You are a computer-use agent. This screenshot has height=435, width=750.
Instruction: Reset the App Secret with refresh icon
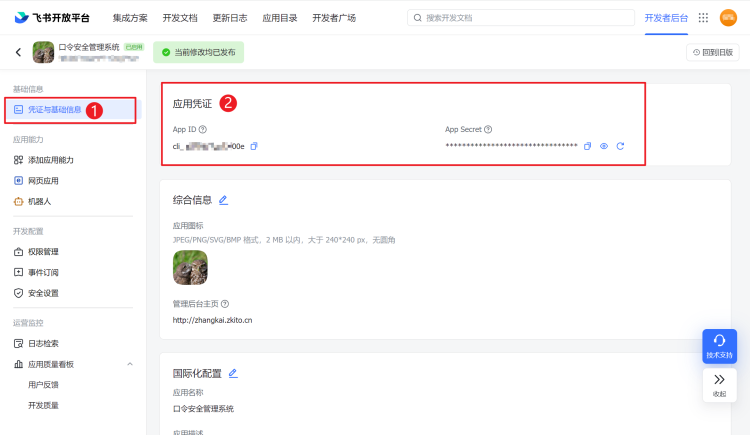coord(620,146)
